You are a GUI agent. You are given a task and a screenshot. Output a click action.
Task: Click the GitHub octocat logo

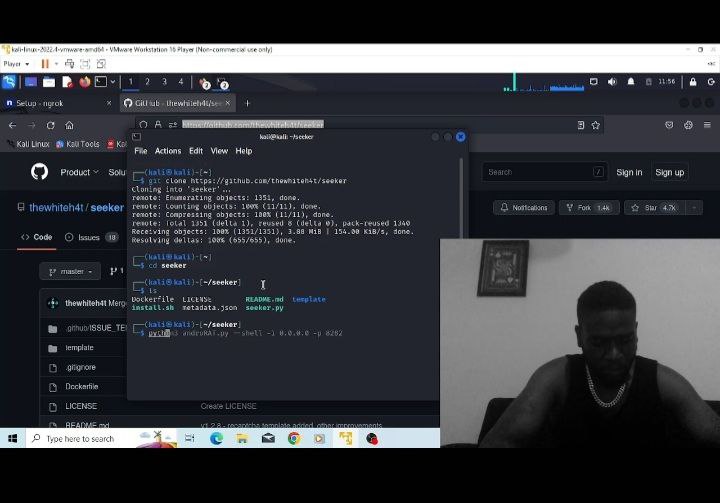pos(39,172)
